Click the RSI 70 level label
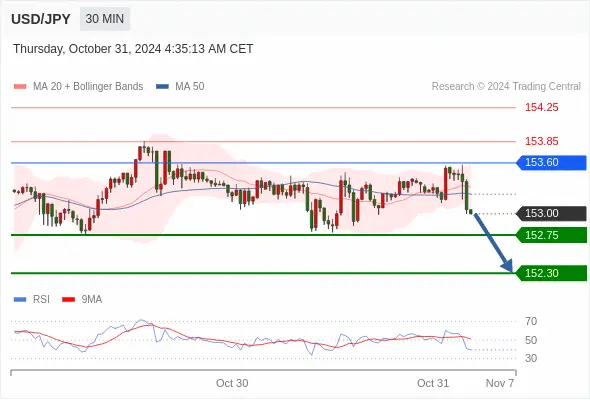 tap(531, 321)
